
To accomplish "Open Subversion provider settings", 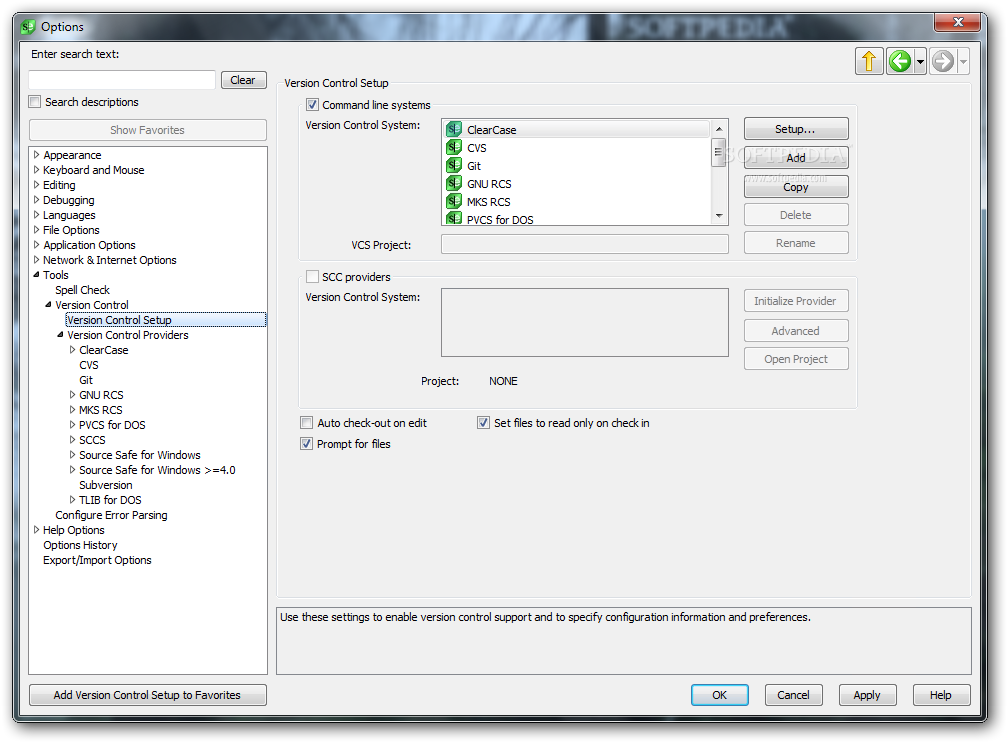I will pyautogui.click(x=105, y=485).
